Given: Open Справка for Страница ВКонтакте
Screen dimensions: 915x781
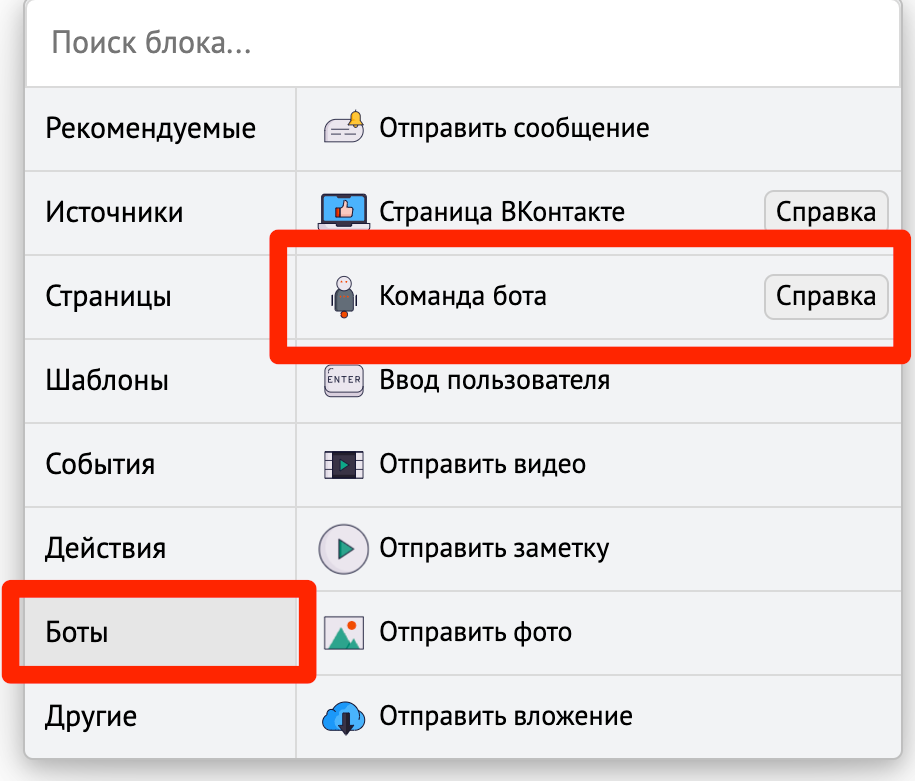Looking at the screenshot, I should [x=826, y=212].
